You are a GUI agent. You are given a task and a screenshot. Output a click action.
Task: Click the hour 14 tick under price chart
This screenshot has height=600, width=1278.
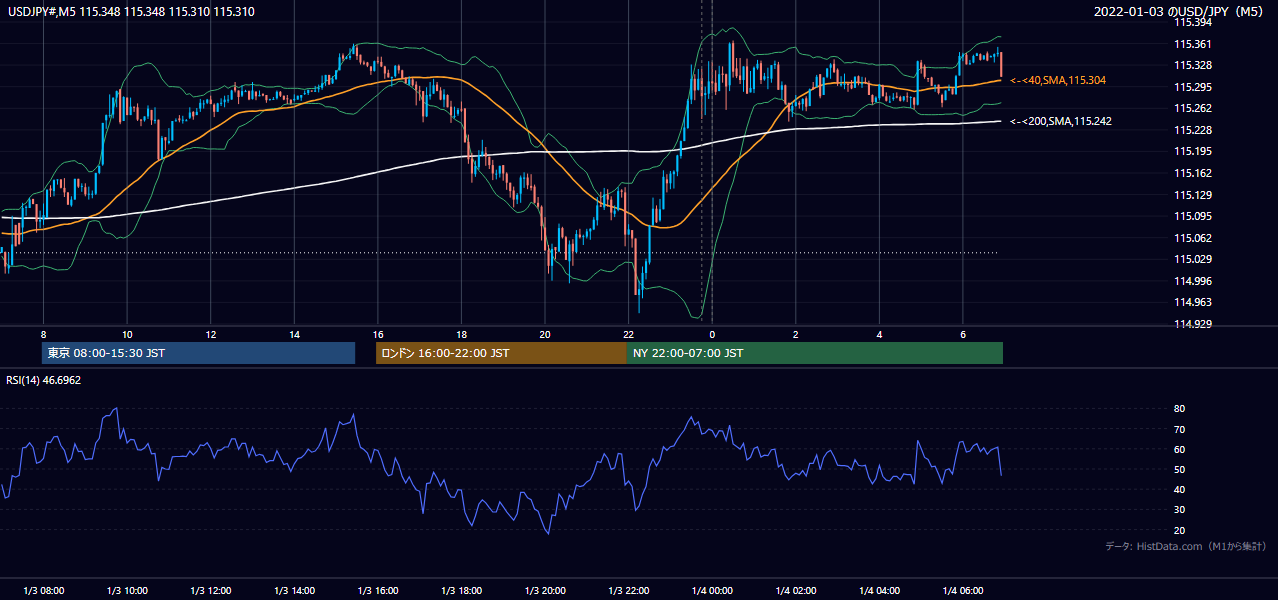point(294,334)
